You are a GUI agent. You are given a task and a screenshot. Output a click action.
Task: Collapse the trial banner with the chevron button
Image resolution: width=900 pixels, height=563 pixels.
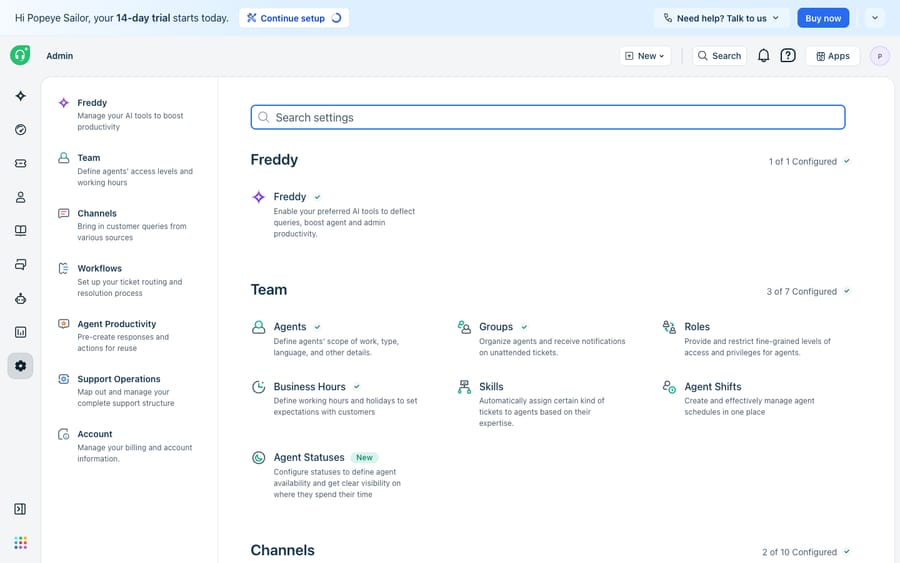[875, 18]
